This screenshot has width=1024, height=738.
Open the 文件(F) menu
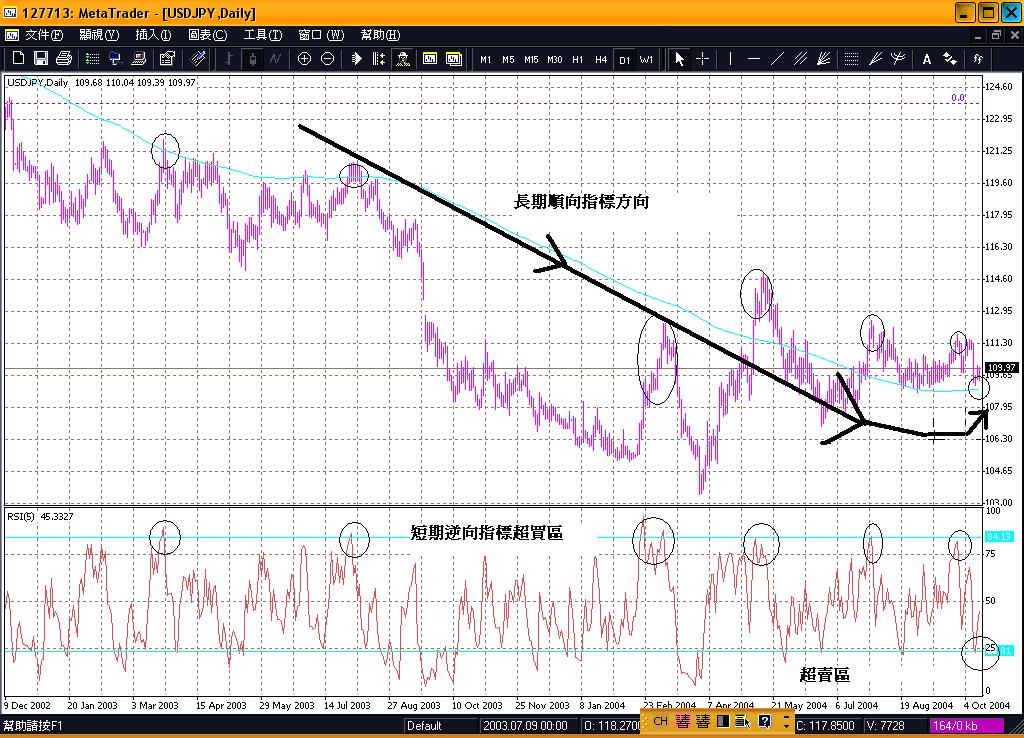tap(44, 35)
